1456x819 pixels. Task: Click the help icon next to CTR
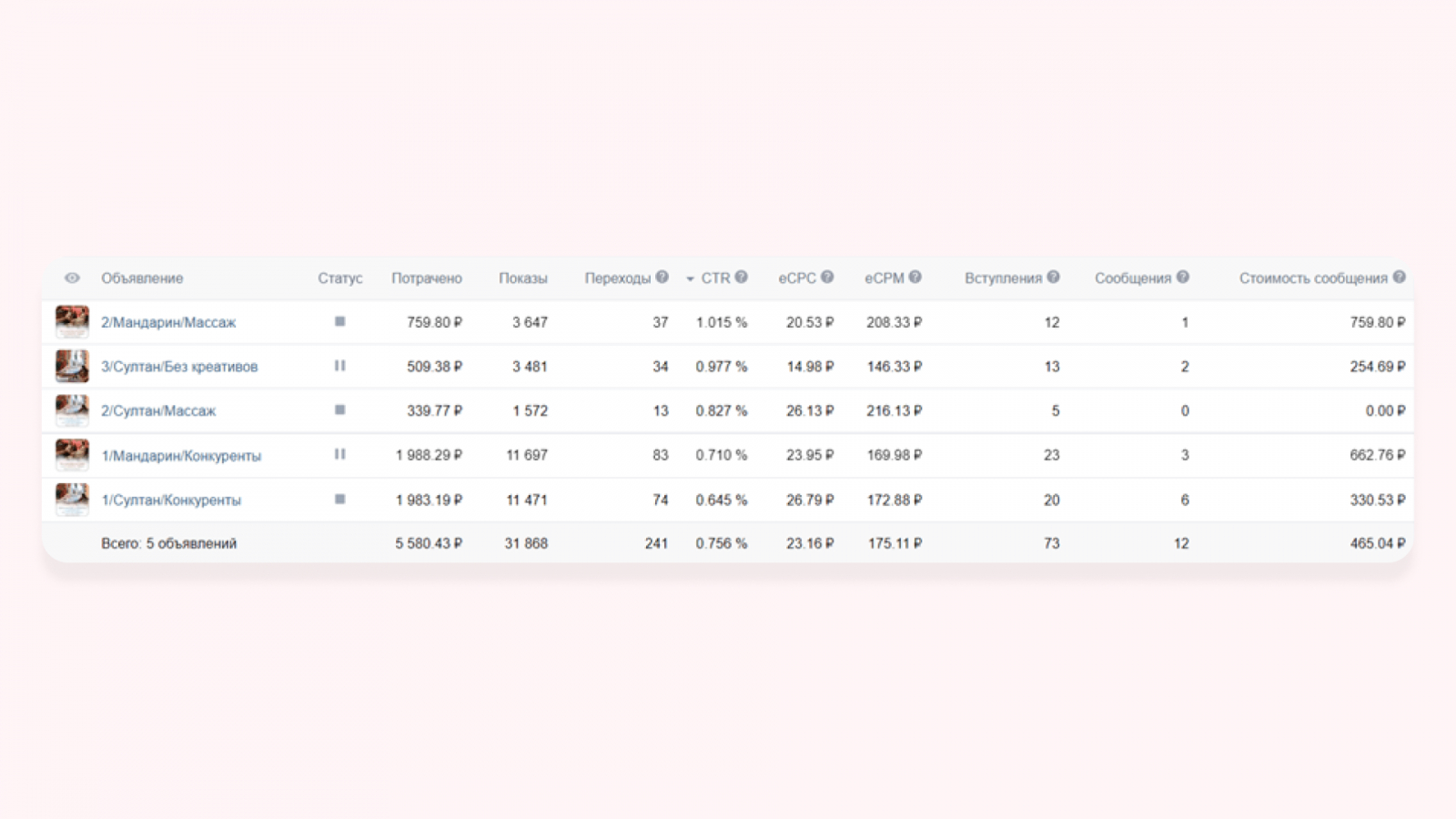click(741, 278)
